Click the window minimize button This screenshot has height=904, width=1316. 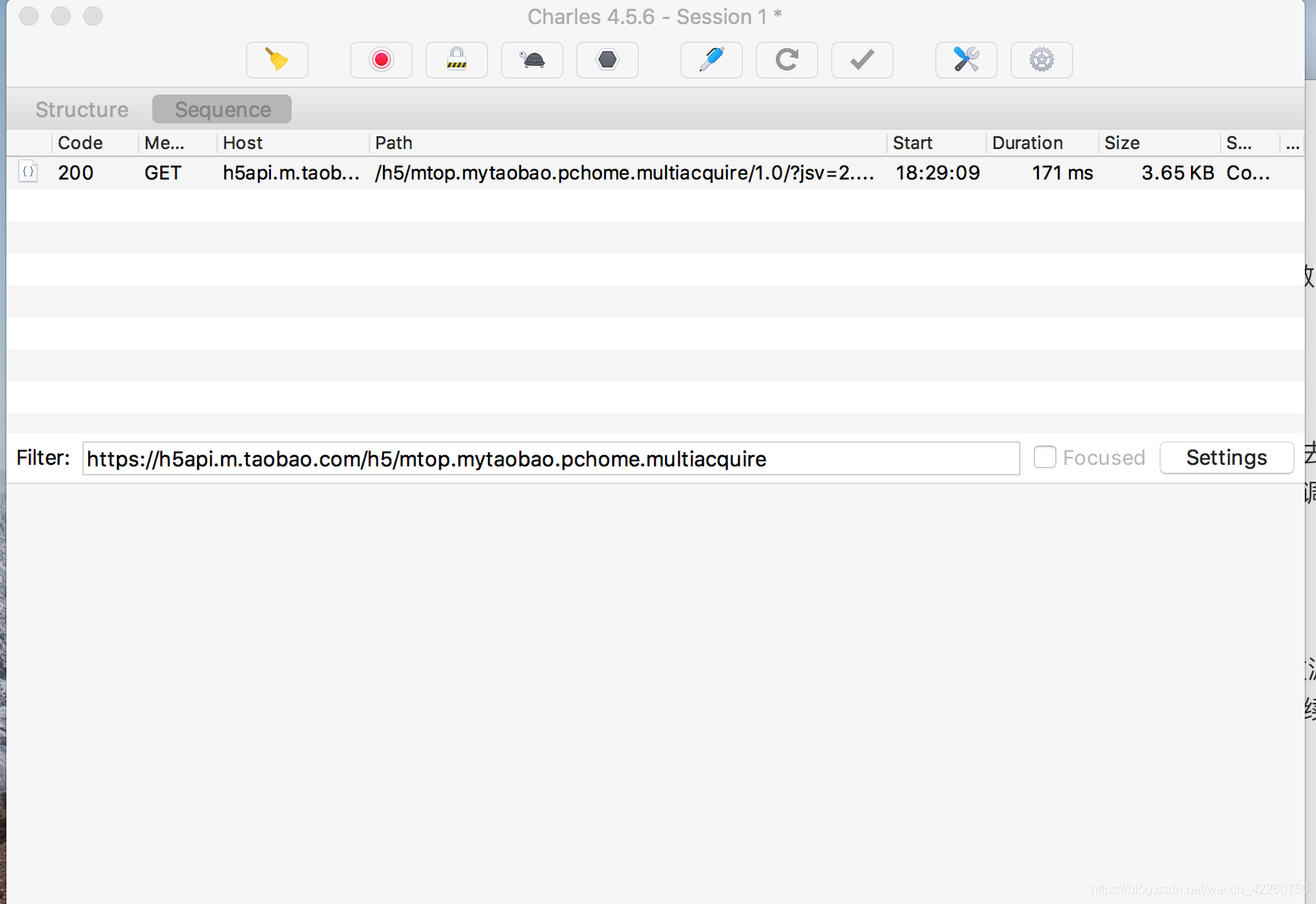[61, 16]
